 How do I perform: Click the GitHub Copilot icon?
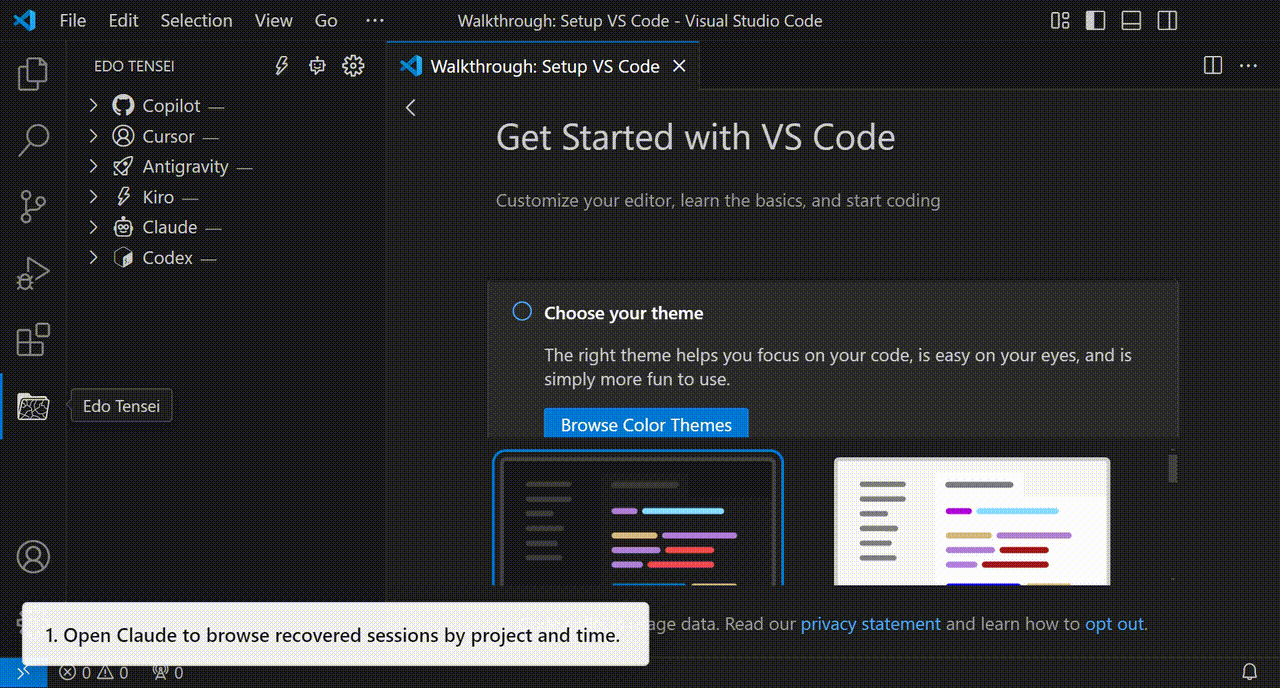click(123, 106)
